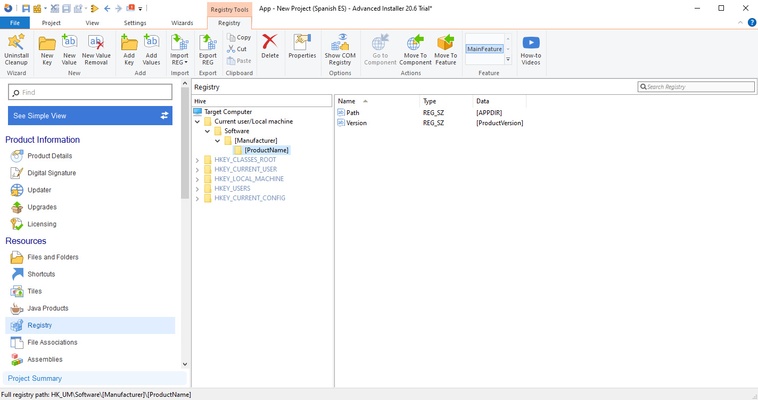Select the Version registry value
758x400 pixels.
356,123
